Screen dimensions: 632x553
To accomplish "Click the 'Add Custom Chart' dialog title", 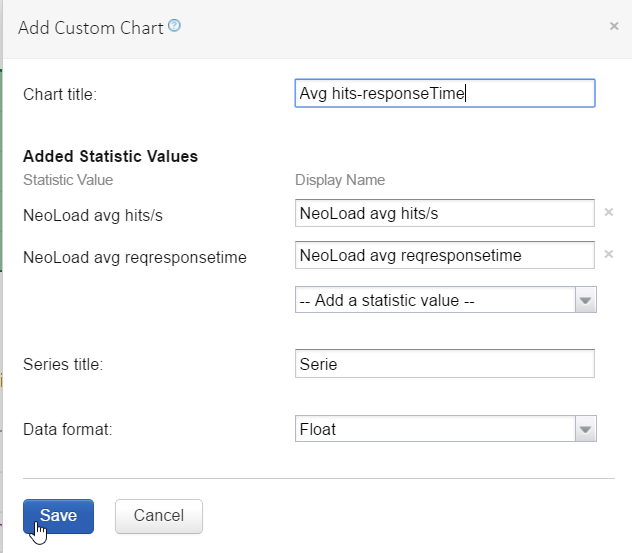I will [x=90, y=28].
